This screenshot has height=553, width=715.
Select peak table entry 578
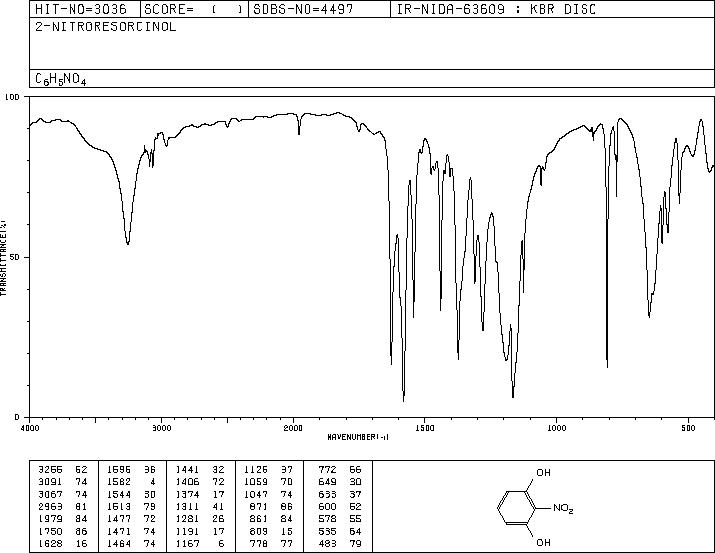click(327, 519)
